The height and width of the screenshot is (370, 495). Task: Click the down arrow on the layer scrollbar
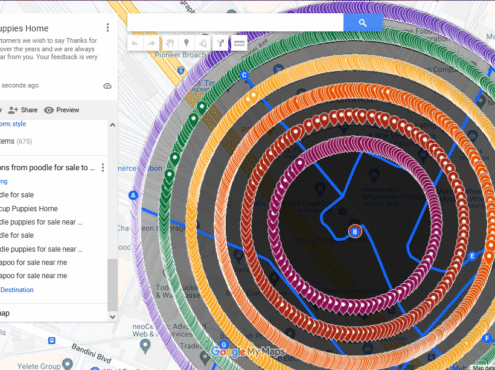point(113,317)
